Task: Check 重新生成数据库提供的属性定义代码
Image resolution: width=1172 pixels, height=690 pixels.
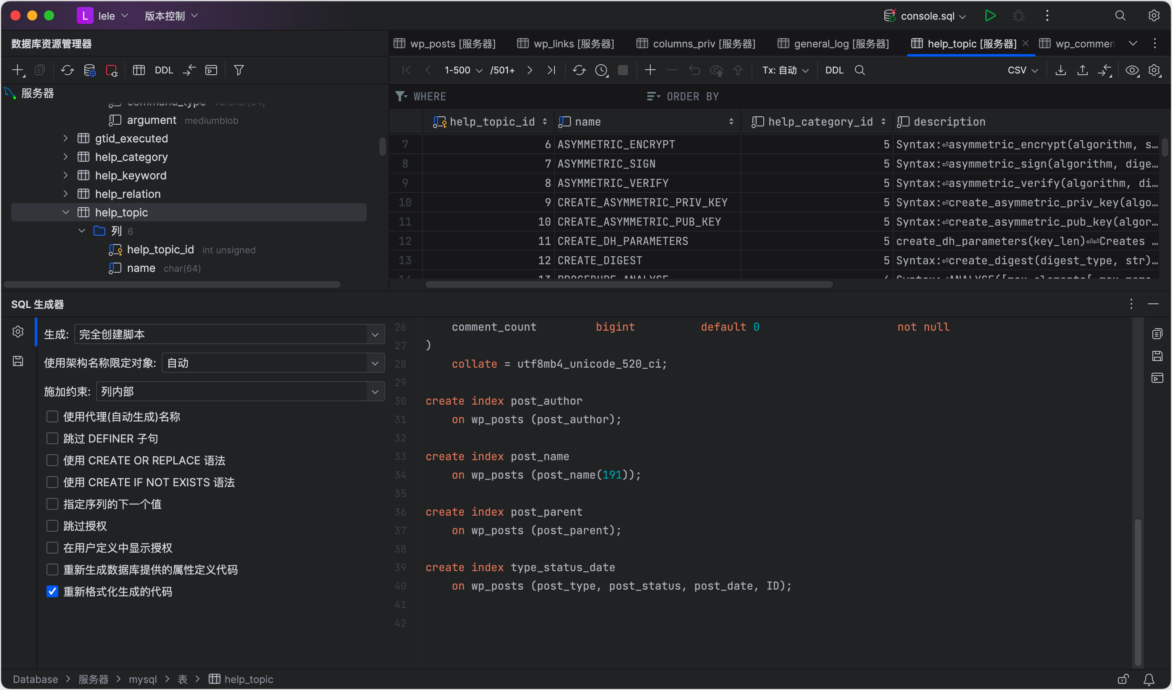Action: [52, 570]
